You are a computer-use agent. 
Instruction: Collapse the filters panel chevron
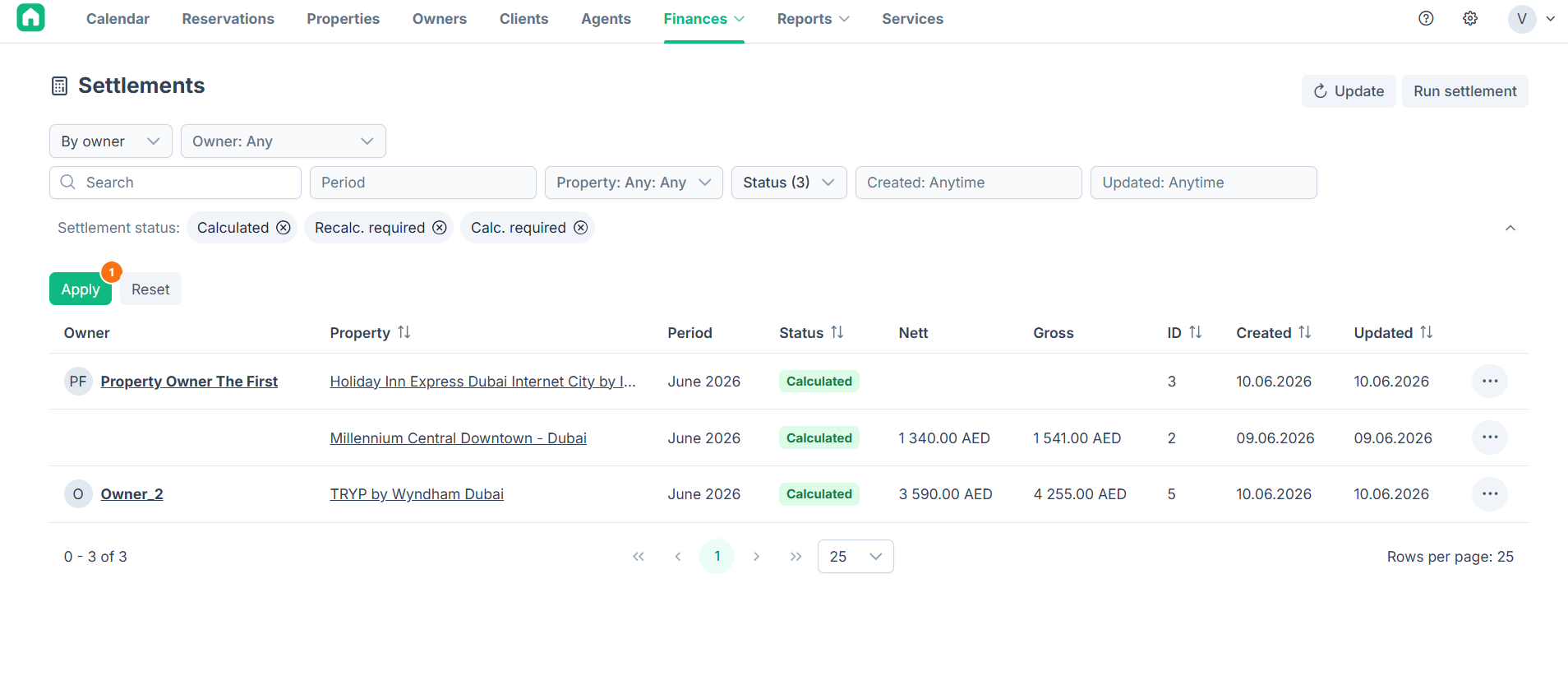pyautogui.click(x=1510, y=228)
